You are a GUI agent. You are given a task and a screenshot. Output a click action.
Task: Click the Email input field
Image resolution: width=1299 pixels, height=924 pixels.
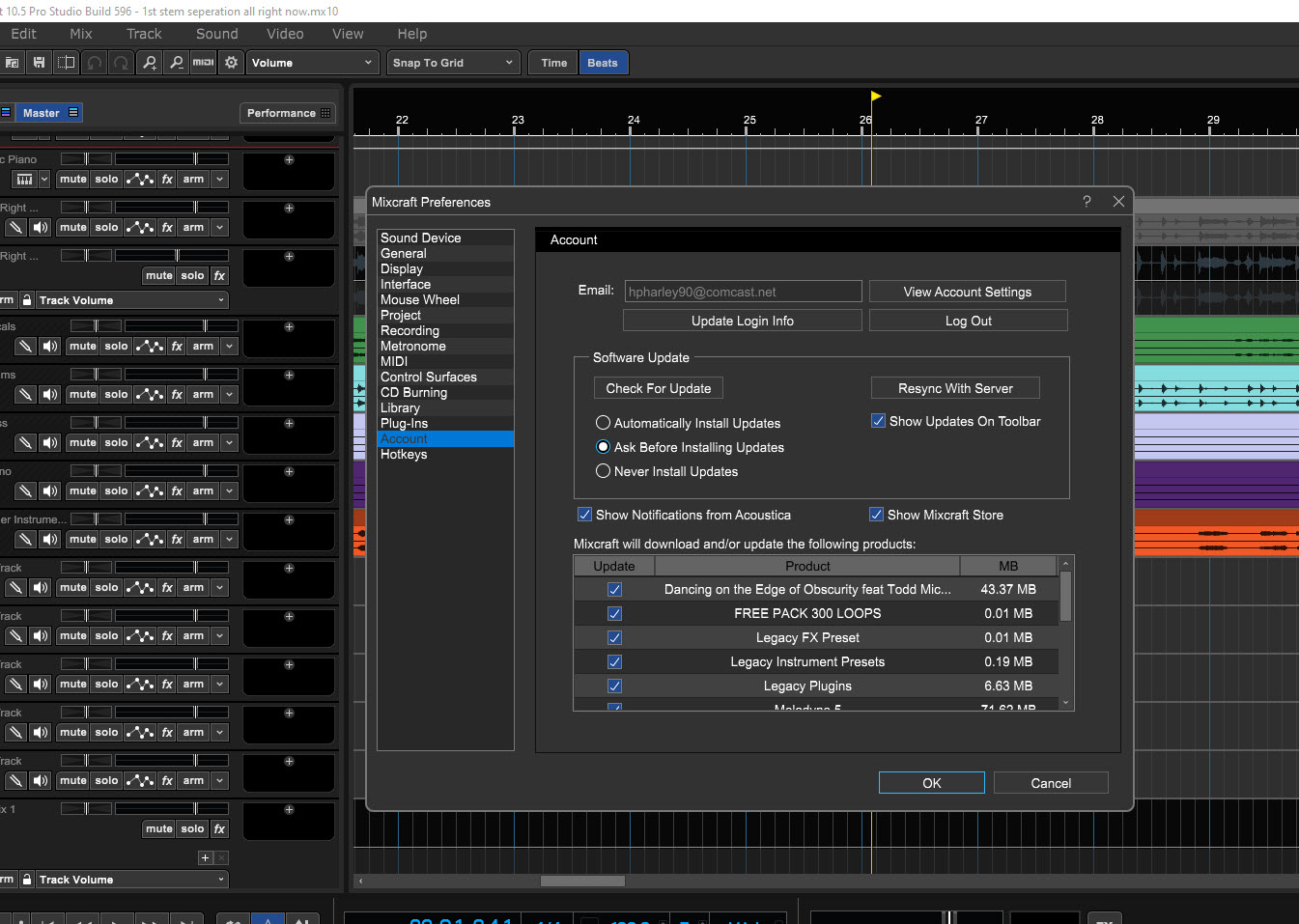[743, 292]
